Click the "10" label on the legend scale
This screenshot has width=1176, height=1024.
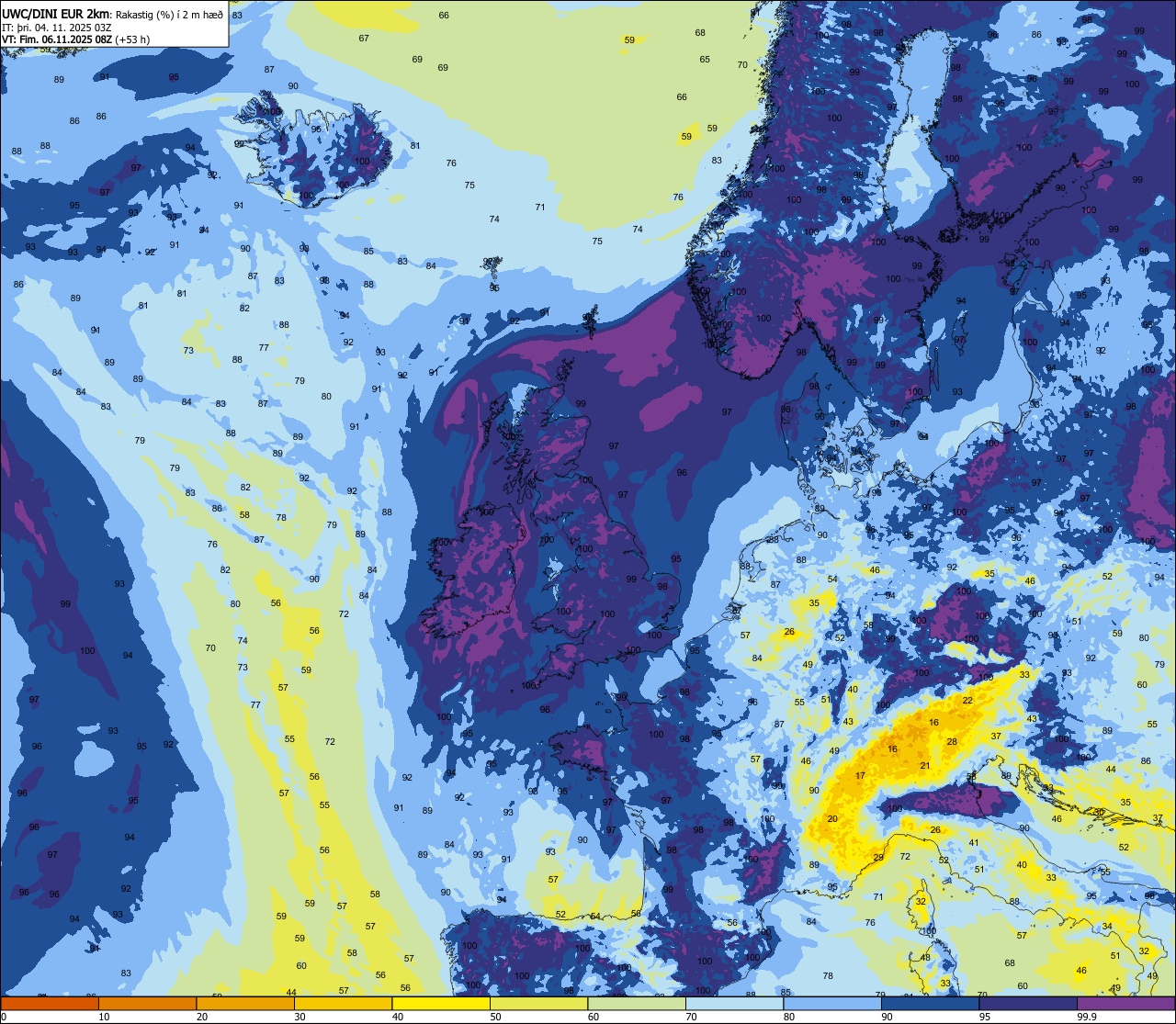[x=105, y=1017]
